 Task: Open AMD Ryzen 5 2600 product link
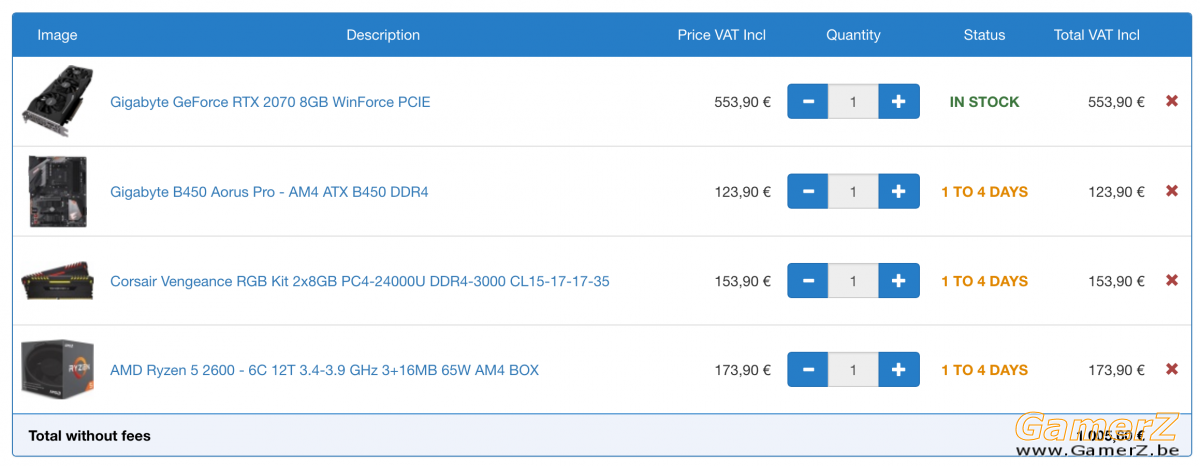click(324, 370)
